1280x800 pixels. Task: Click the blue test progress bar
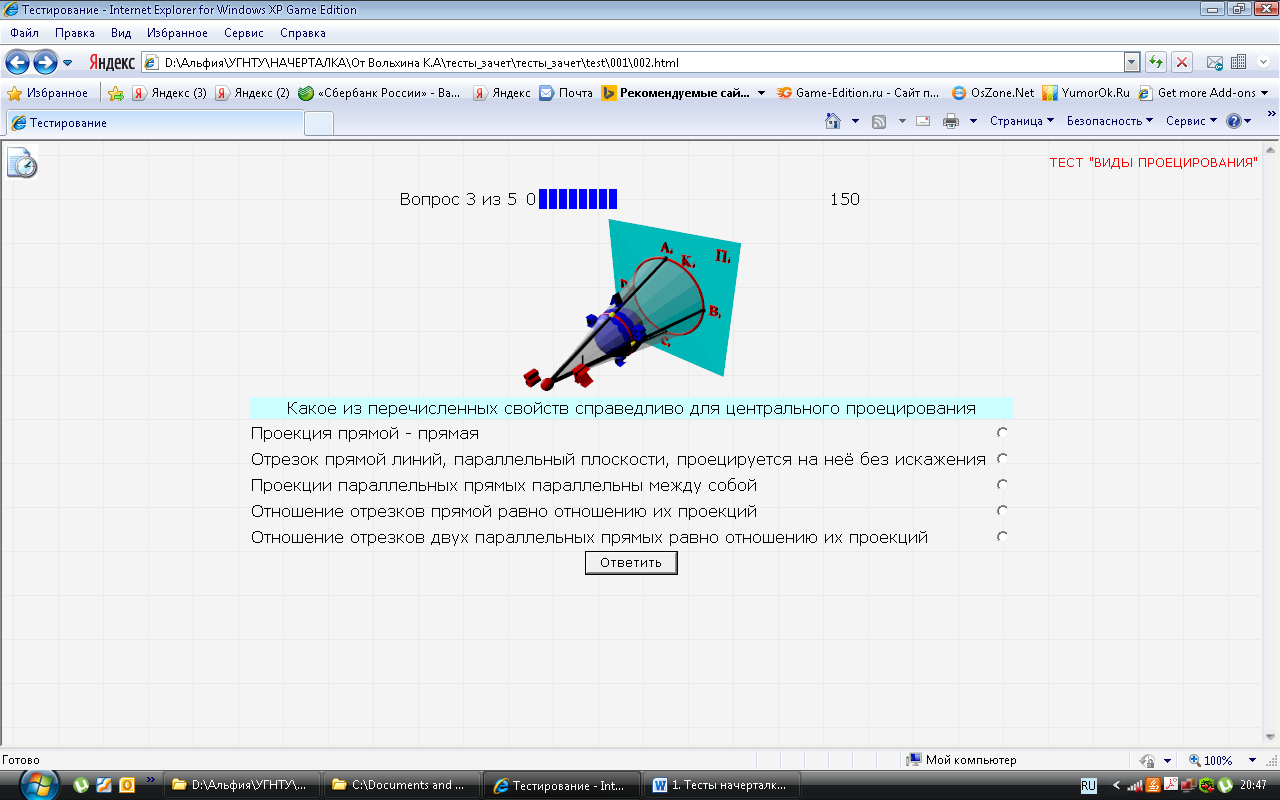[578, 199]
